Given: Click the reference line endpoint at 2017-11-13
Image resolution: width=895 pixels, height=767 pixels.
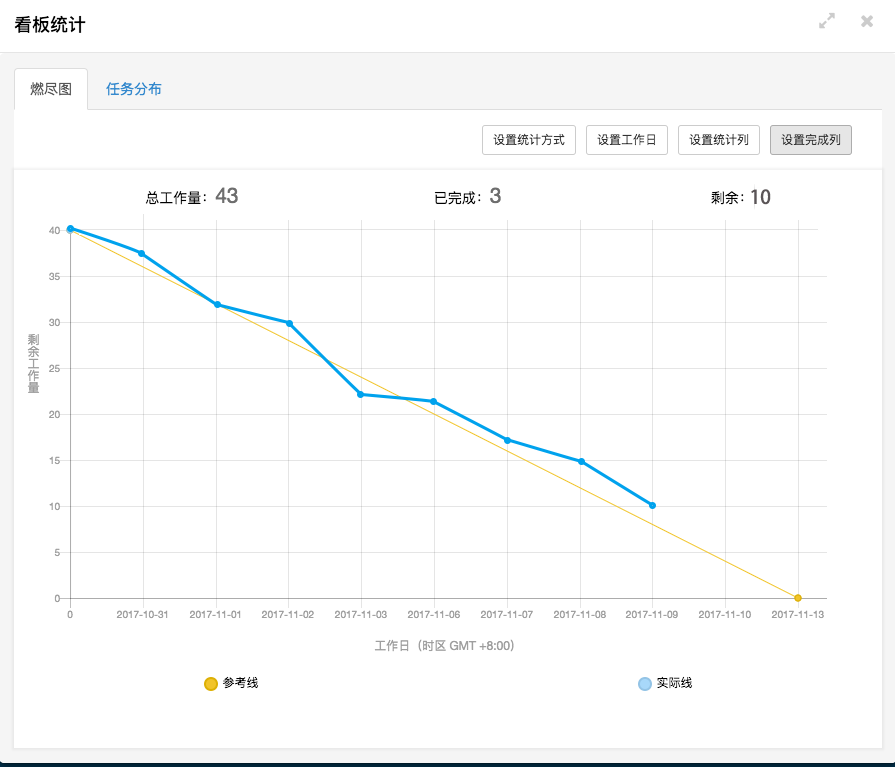Looking at the screenshot, I should pos(798,598).
